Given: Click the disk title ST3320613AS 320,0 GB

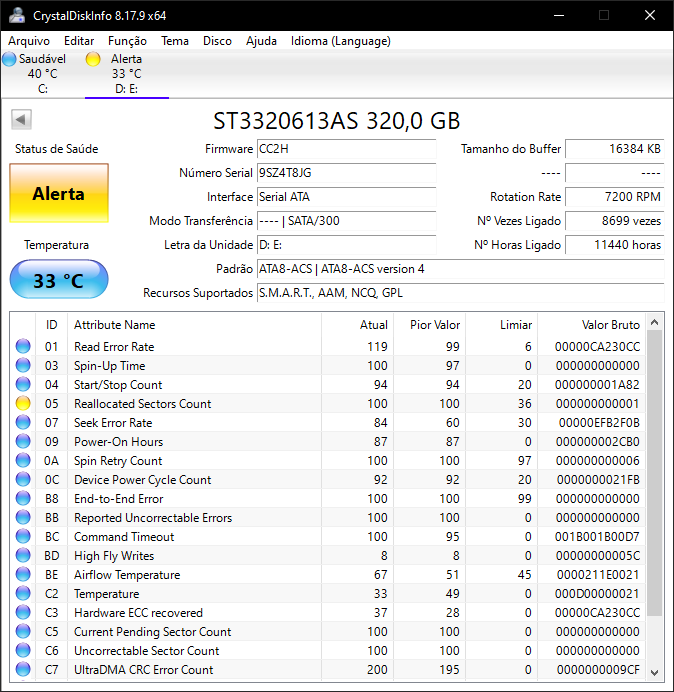Looking at the screenshot, I should tap(337, 120).
